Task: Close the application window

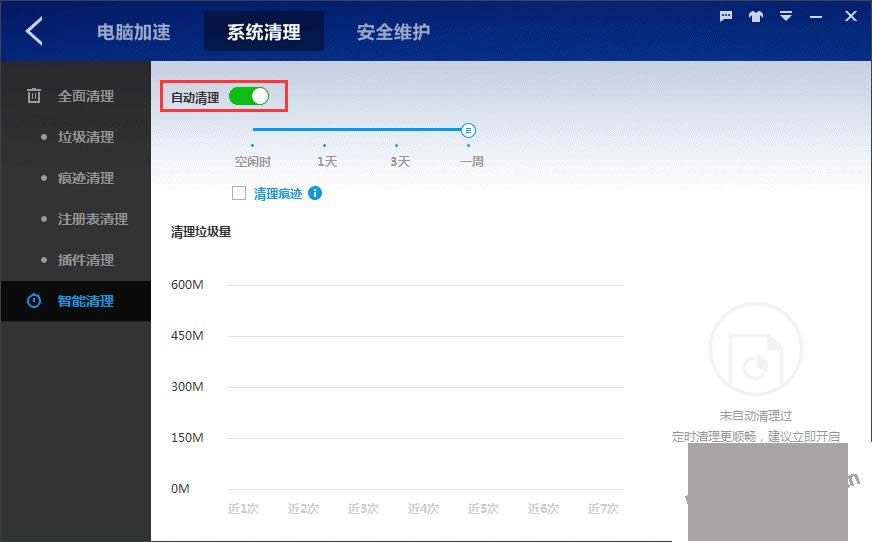Action: coord(851,16)
